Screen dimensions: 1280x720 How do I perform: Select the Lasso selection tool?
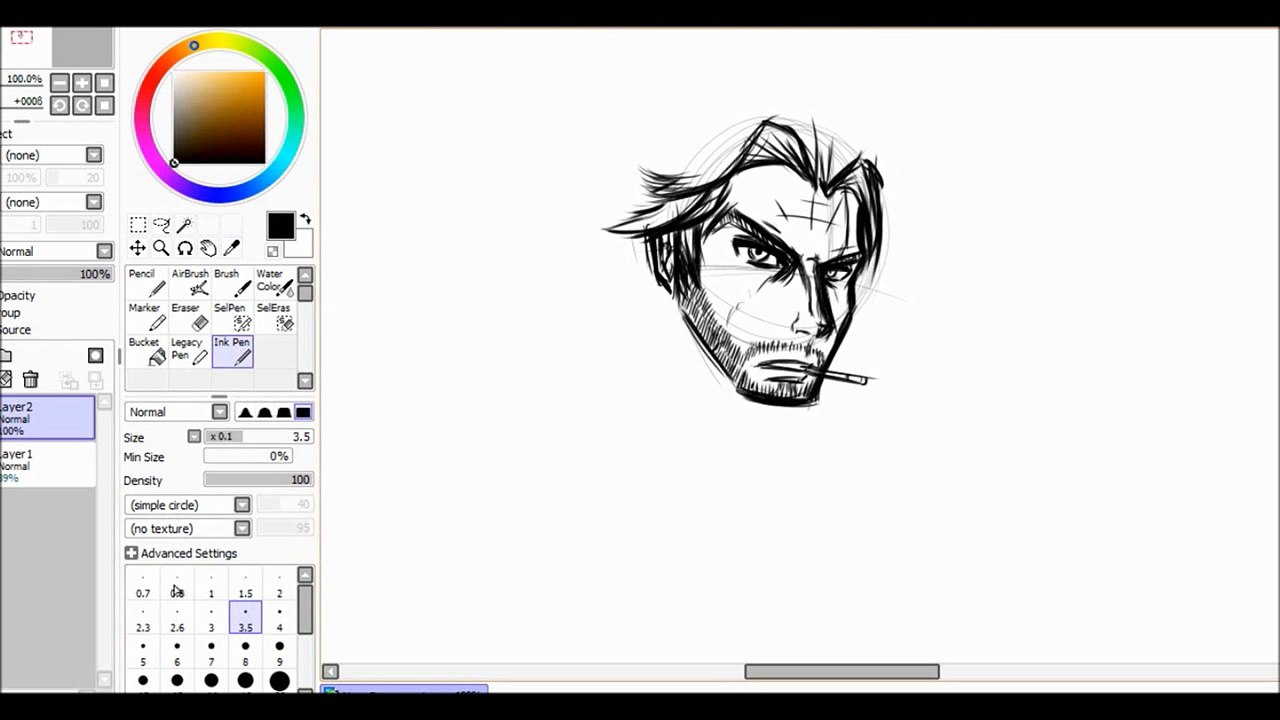tap(161, 225)
